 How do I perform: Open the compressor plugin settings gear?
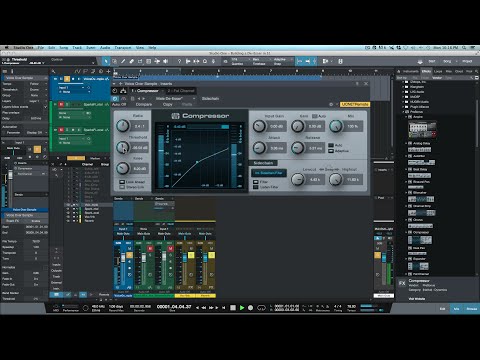coord(331,104)
